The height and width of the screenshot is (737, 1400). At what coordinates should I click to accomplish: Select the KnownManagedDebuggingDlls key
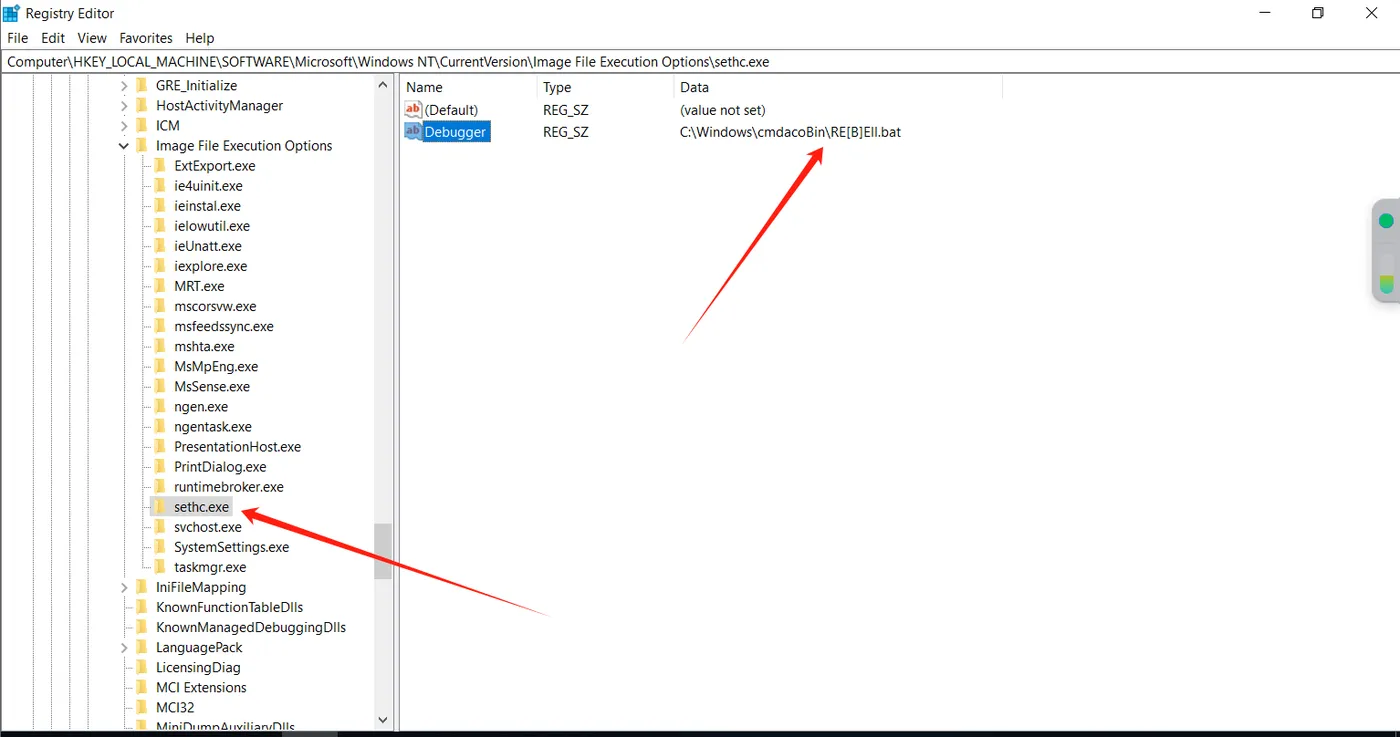click(251, 627)
